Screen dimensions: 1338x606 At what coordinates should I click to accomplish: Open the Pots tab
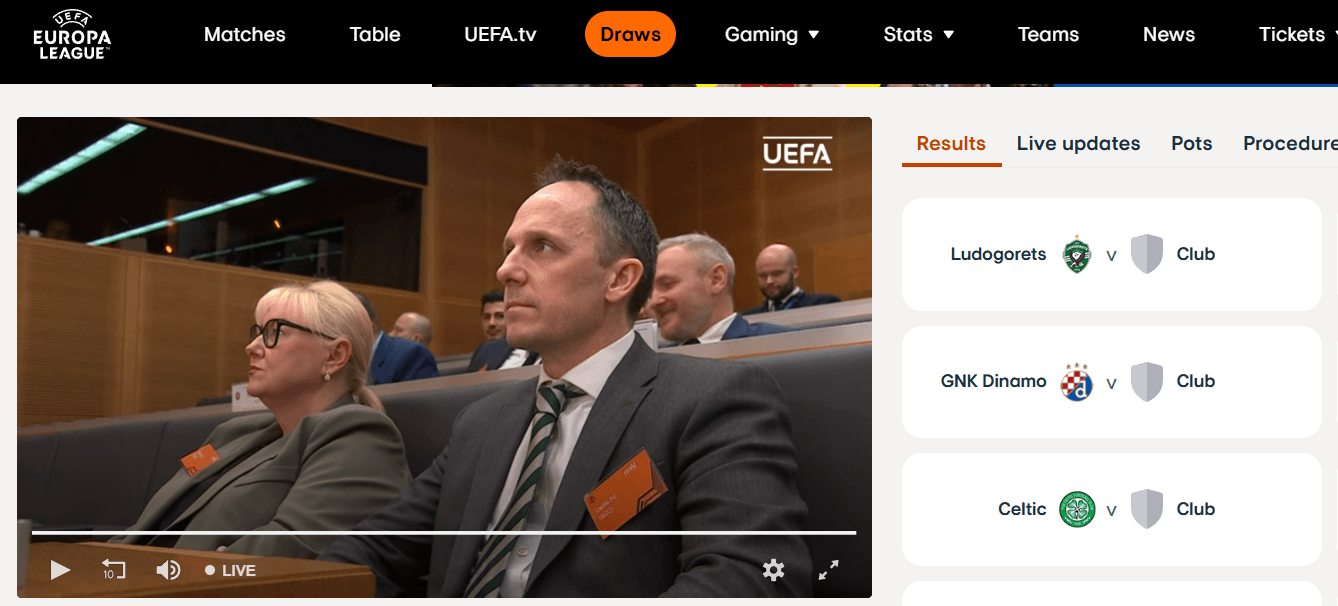[x=1192, y=143]
